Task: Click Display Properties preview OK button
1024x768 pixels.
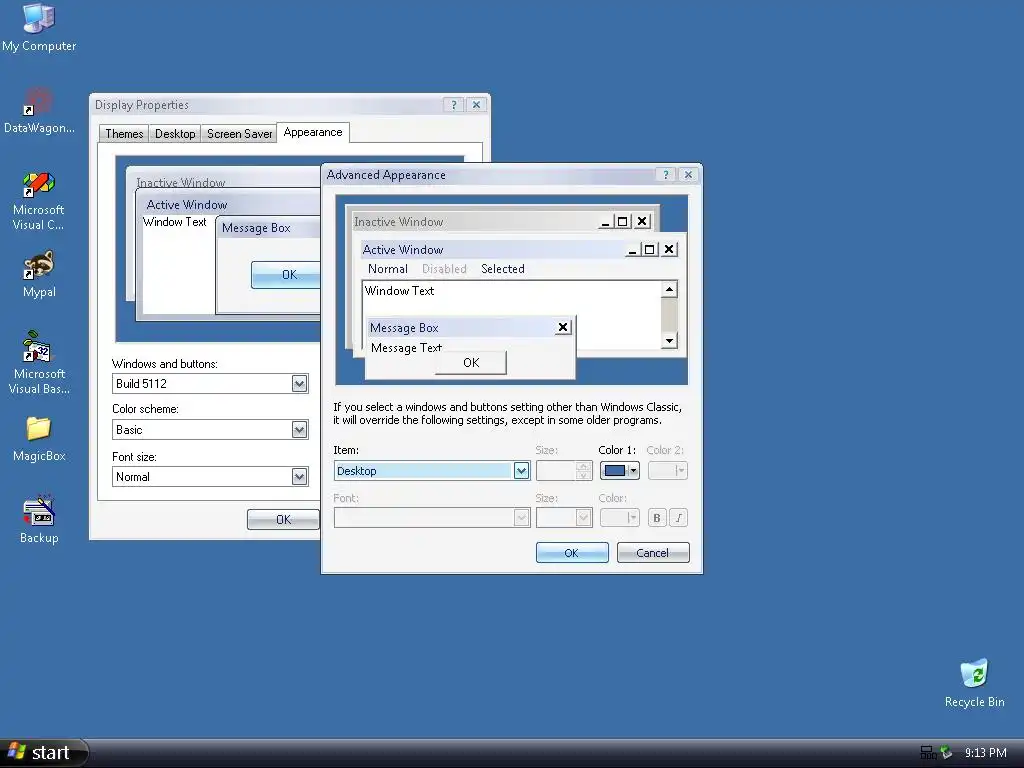Action: pyautogui.click(x=286, y=275)
